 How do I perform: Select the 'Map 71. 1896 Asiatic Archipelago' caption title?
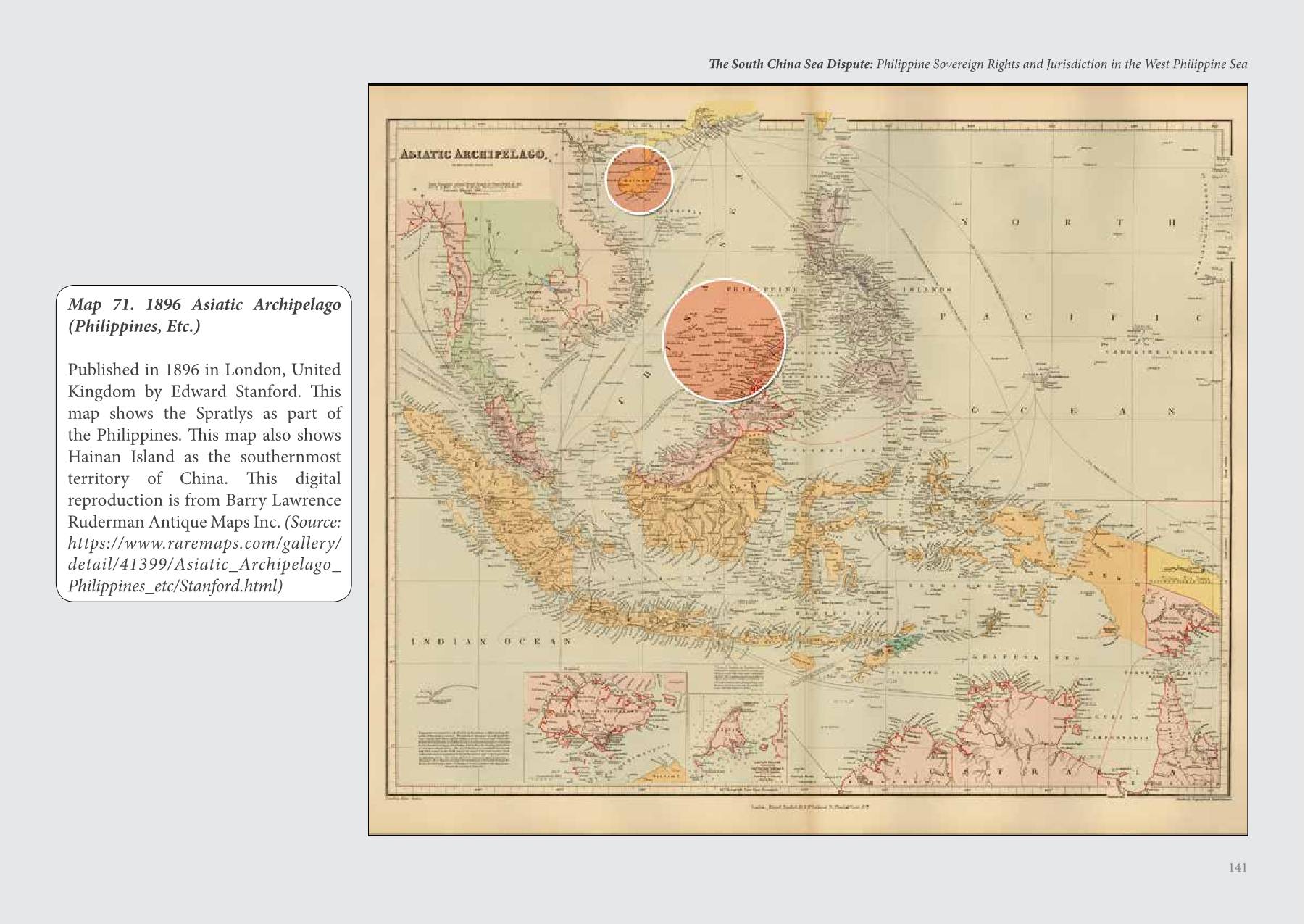click(204, 315)
